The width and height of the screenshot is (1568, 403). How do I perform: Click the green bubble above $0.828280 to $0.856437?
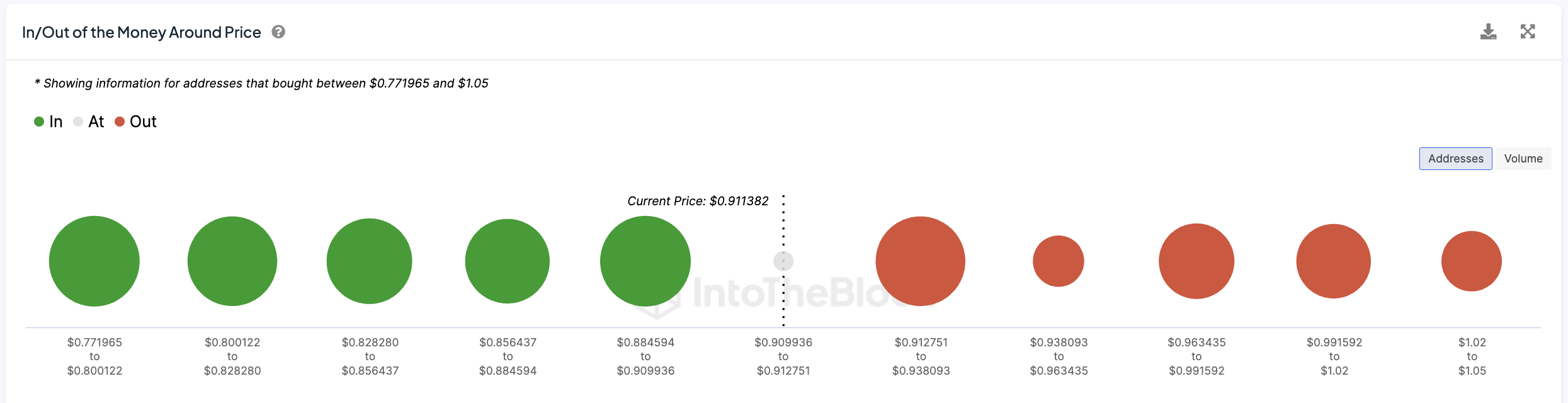pos(370,261)
